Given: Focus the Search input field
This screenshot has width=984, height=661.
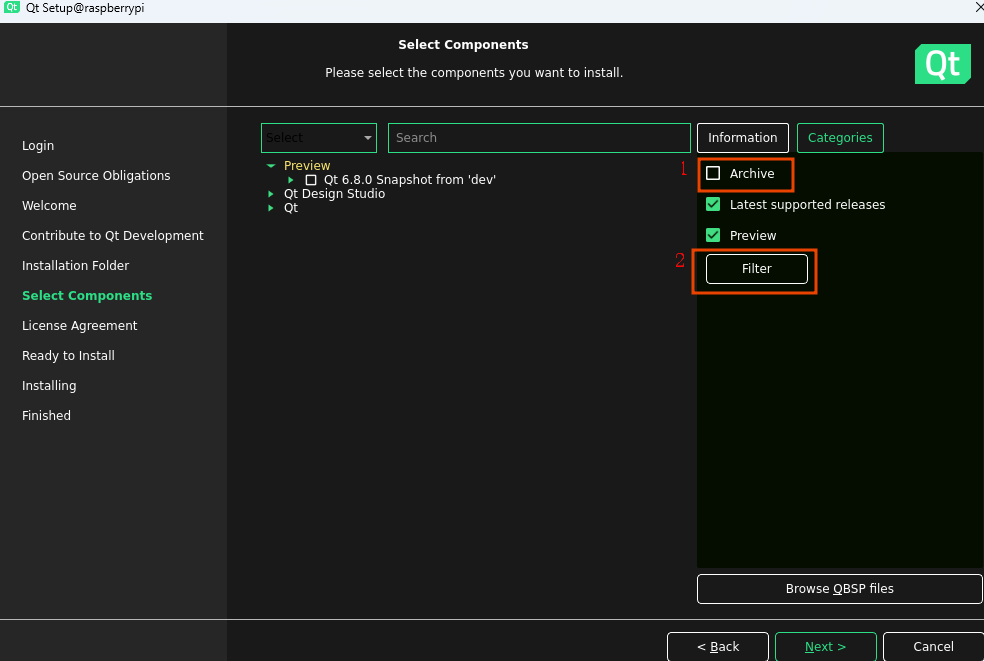Looking at the screenshot, I should click(539, 138).
